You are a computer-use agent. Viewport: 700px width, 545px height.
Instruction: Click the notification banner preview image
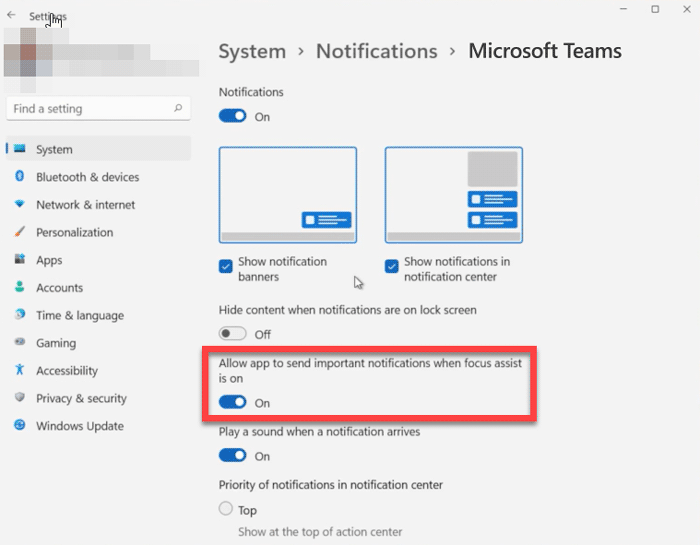click(x=288, y=195)
